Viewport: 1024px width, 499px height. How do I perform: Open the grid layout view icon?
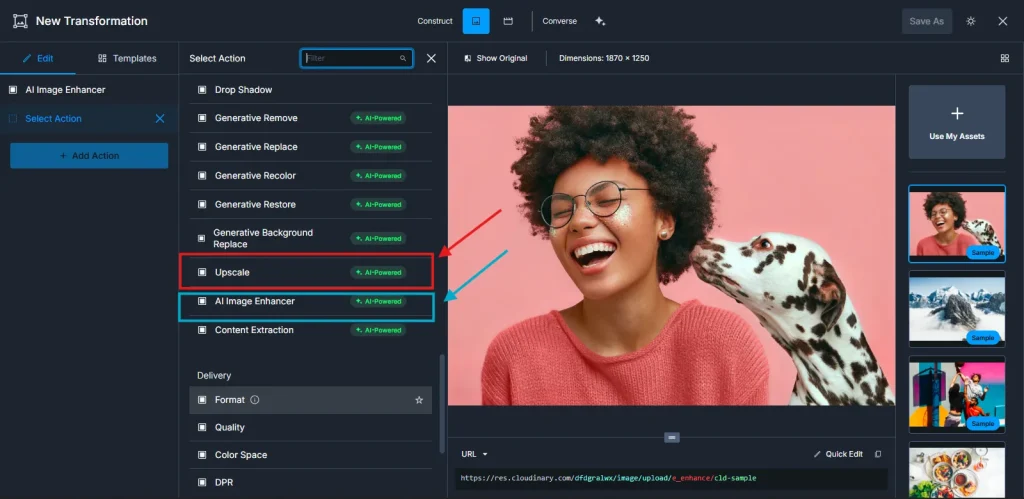tap(1004, 58)
